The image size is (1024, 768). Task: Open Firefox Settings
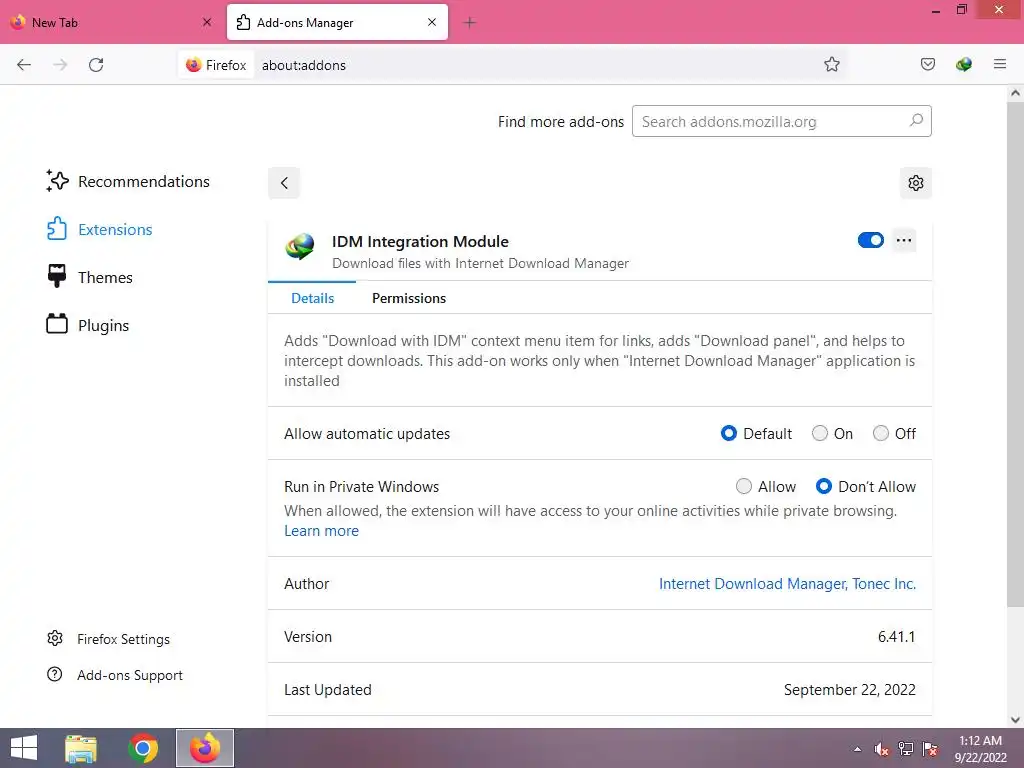(108, 639)
